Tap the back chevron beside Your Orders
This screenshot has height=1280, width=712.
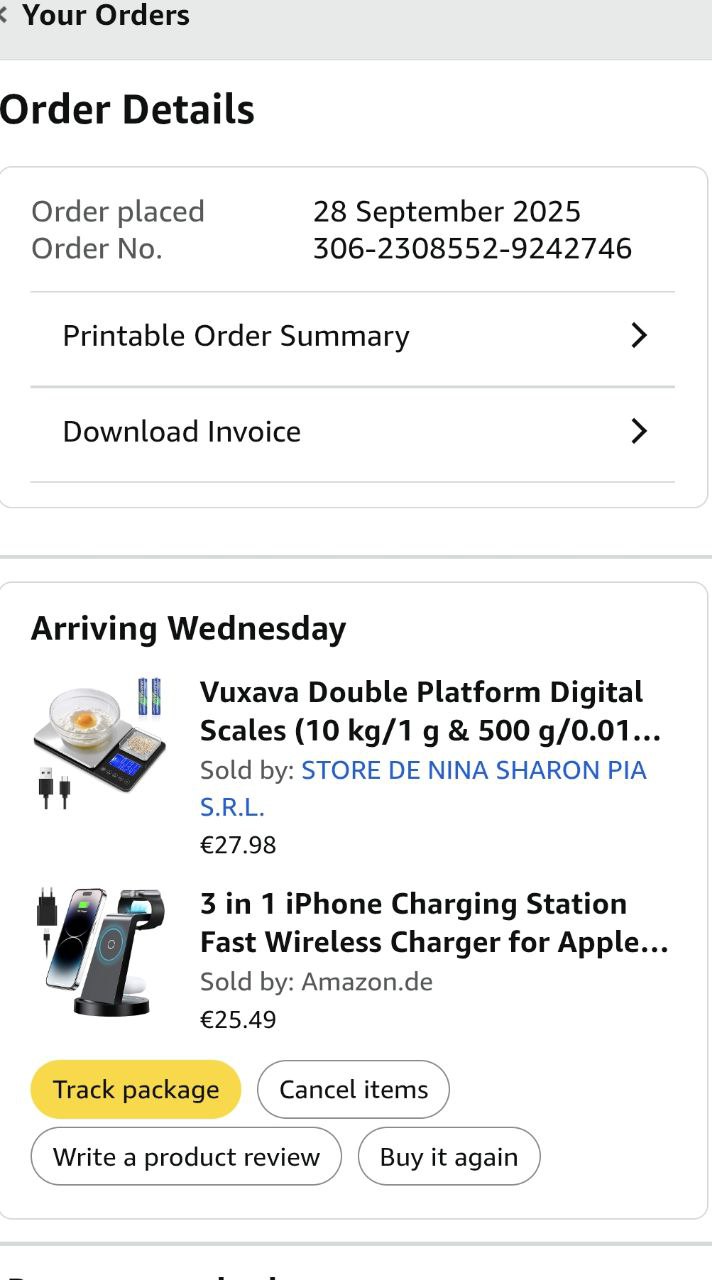coord(5,15)
